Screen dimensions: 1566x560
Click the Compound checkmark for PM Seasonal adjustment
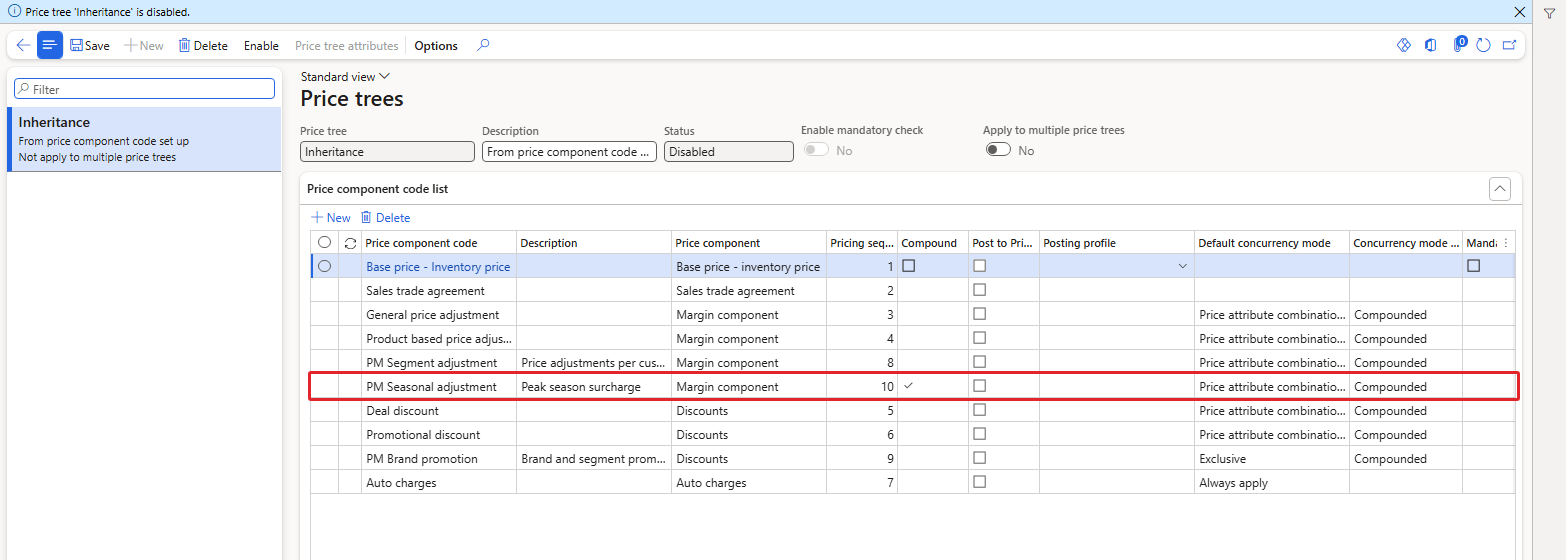(x=908, y=386)
